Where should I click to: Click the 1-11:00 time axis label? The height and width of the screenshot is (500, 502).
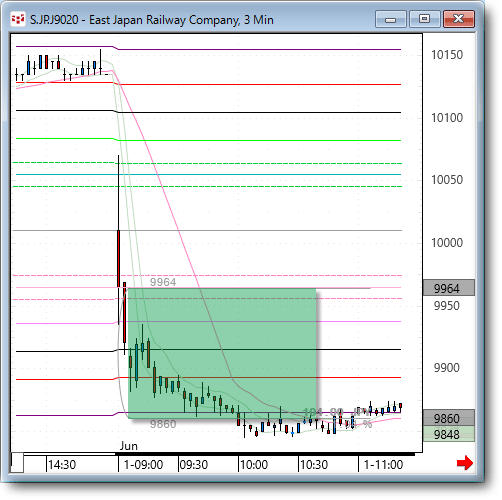coord(383,464)
